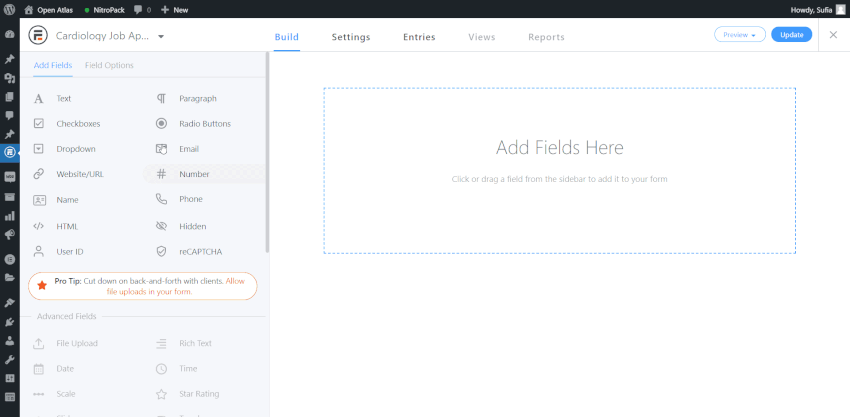Click the Add Fields Here drop area
This screenshot has width=850, height=417.
[559, 170]
